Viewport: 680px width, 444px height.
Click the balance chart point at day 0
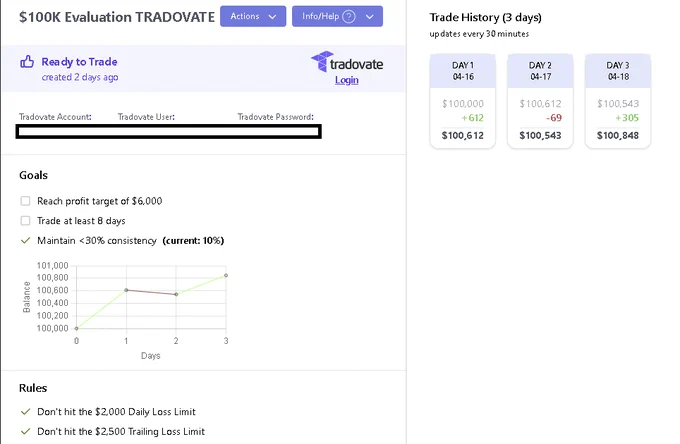(x=76, y=328)
